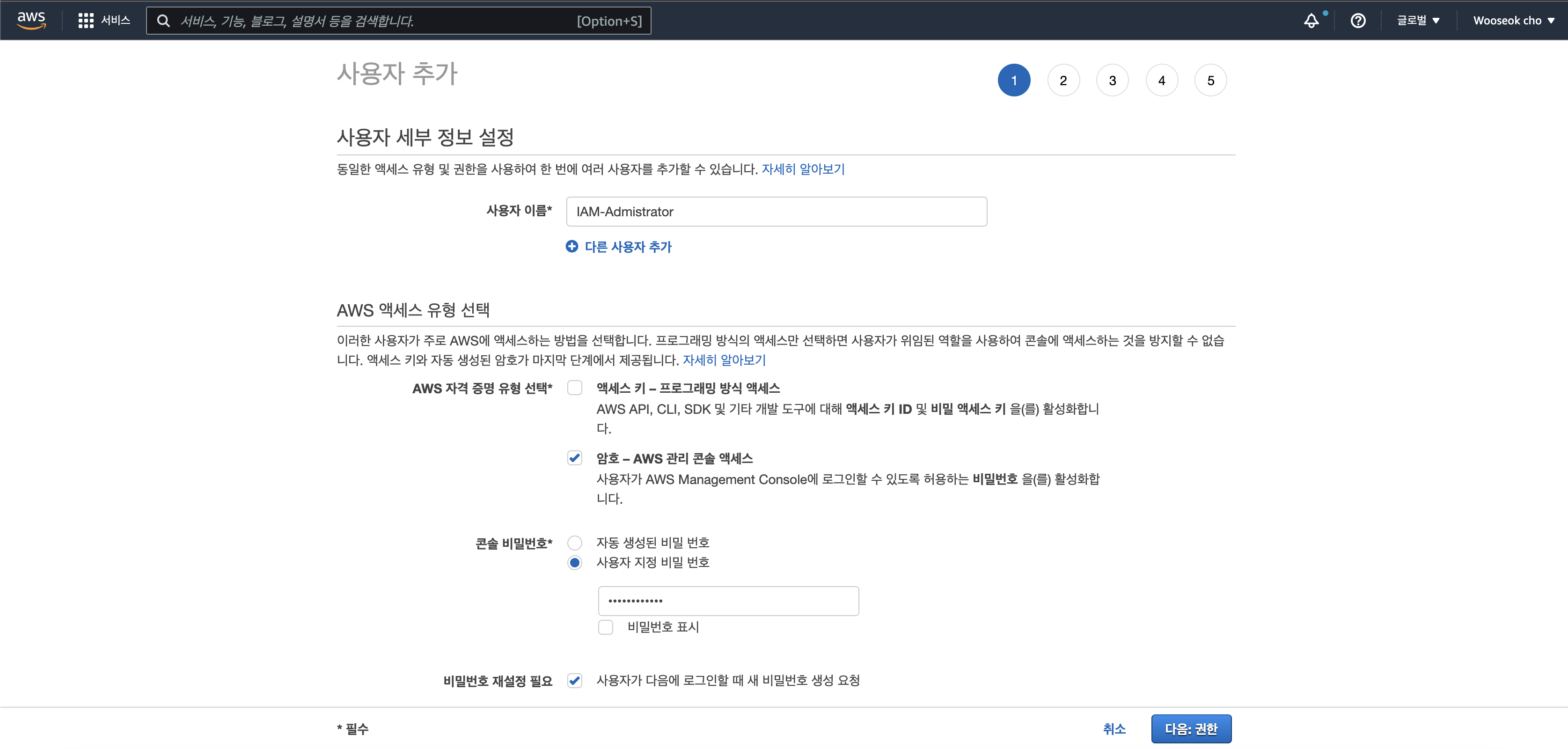This screenshot has height=749, width=1568.
Task: Open the notifications bell icon
Action: click(x=1311, y=21)
